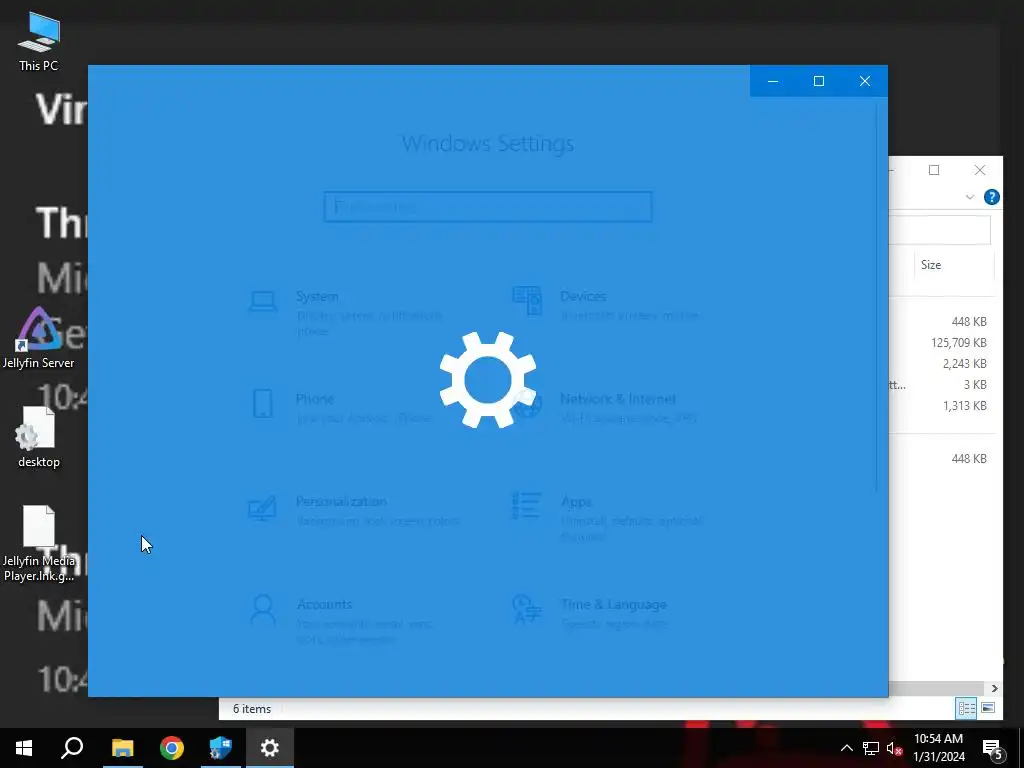Open the shield app icon on the taskbar

[x=221, y=748]
